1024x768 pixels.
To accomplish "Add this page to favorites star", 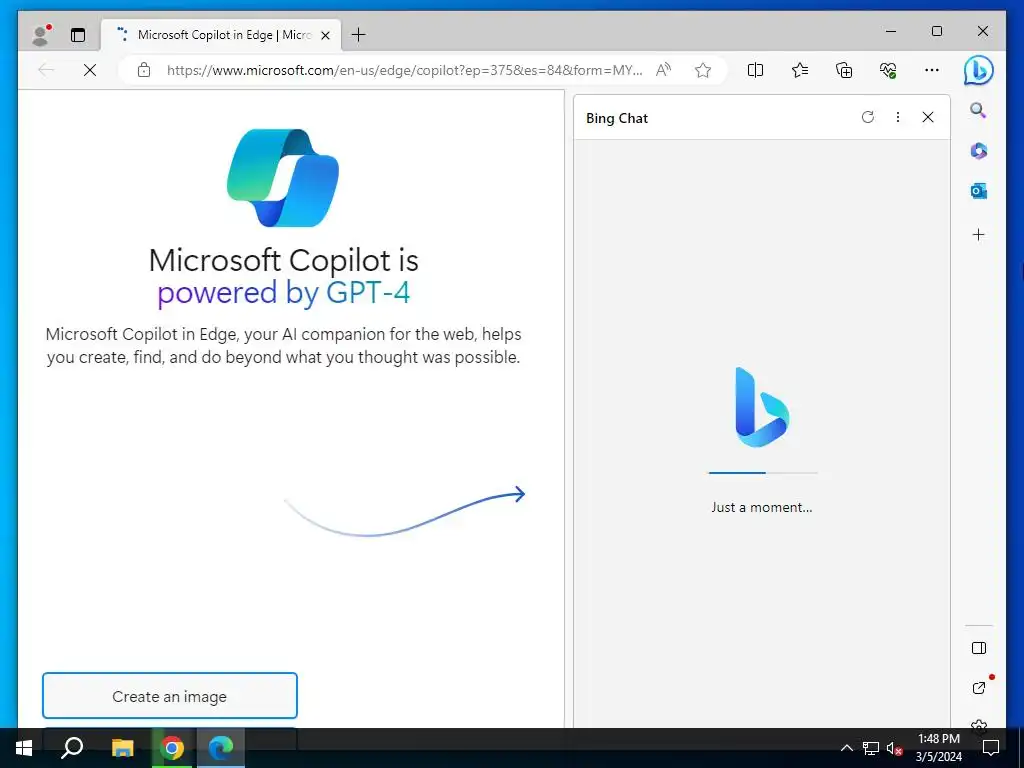I will [703, 70].
